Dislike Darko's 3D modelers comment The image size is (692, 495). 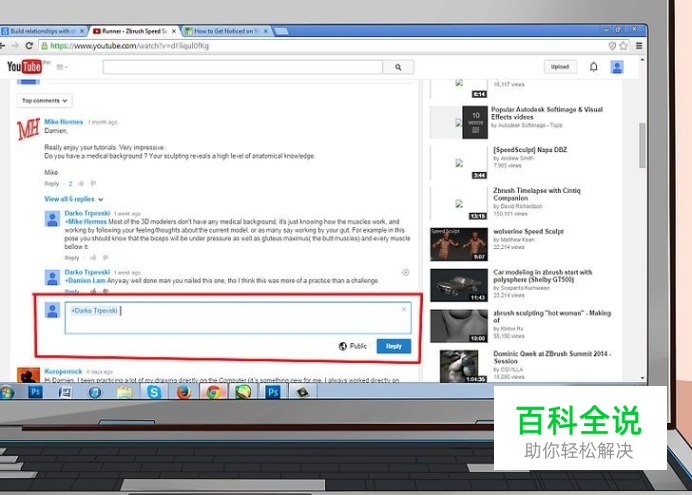[x=105, y=258]
